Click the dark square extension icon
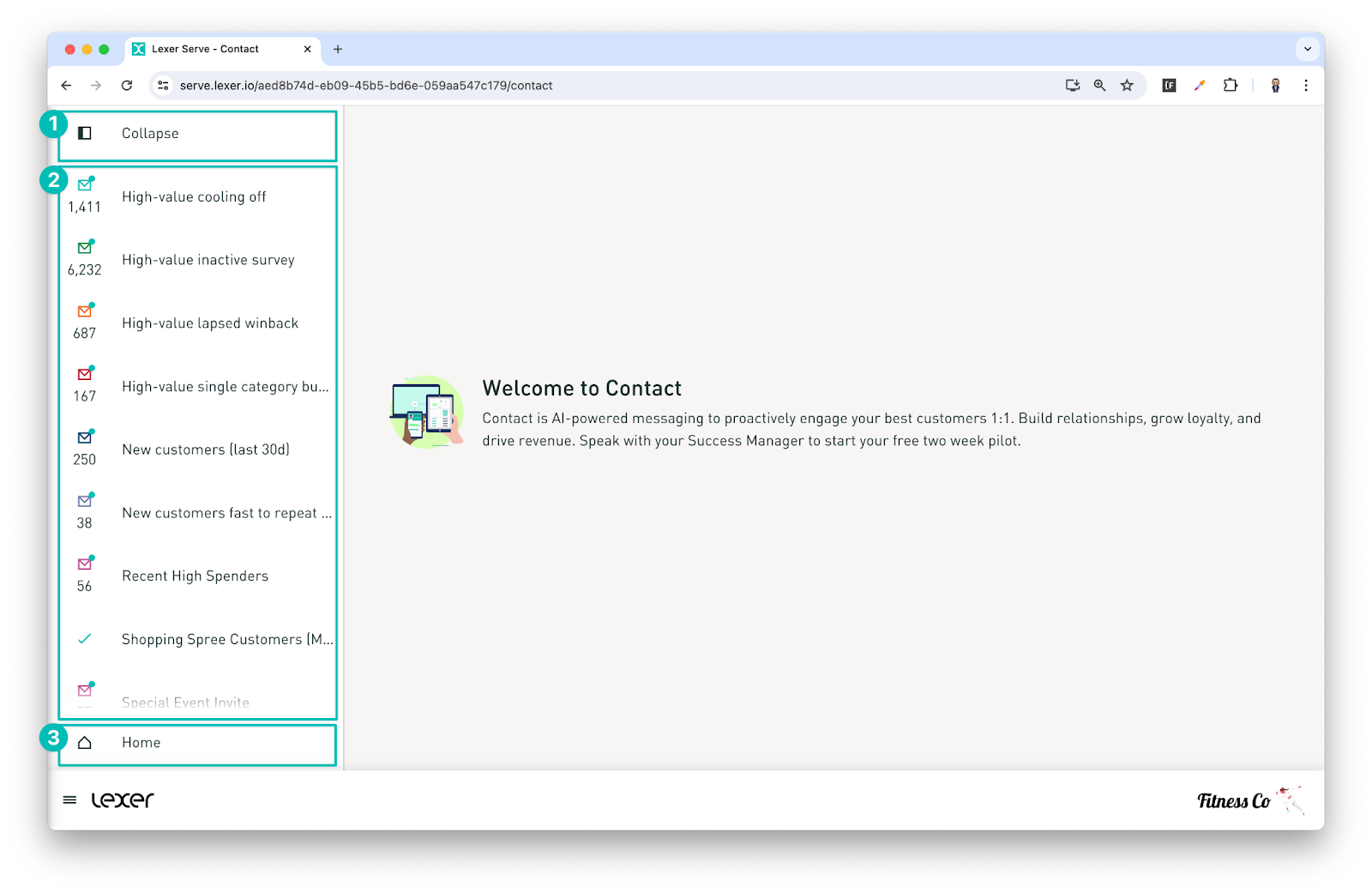1372x893 pixels. point(1169,85)
